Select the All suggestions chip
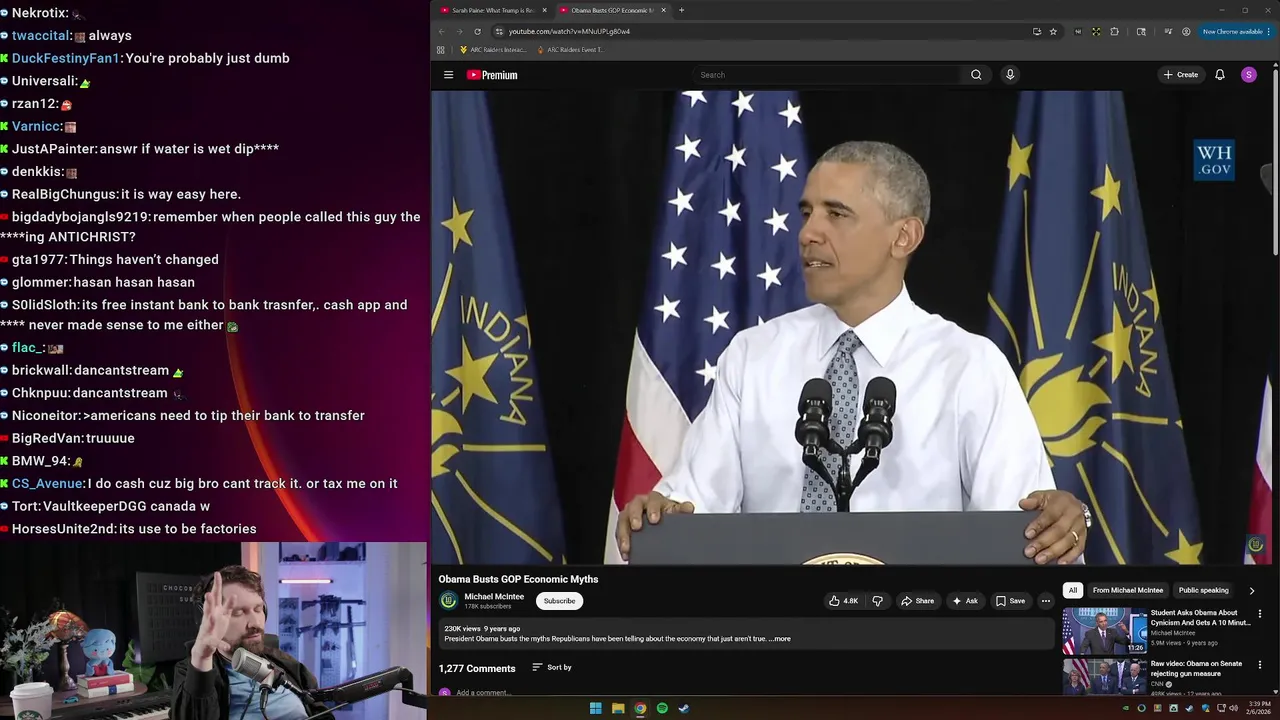Screen dimensions: 1280x720 (1073, 590)
